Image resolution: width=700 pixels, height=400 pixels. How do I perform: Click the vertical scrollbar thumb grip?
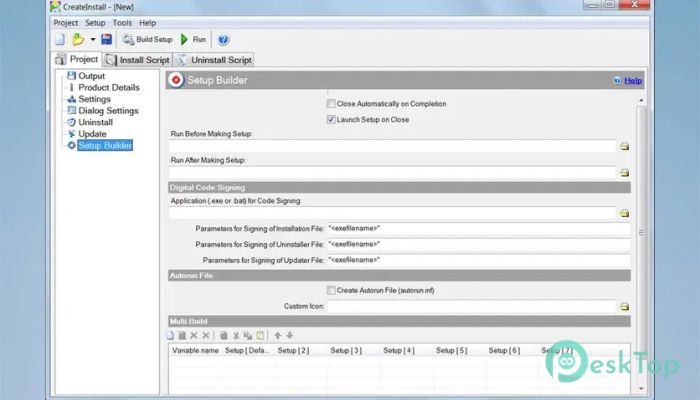(x=641, y=232)
